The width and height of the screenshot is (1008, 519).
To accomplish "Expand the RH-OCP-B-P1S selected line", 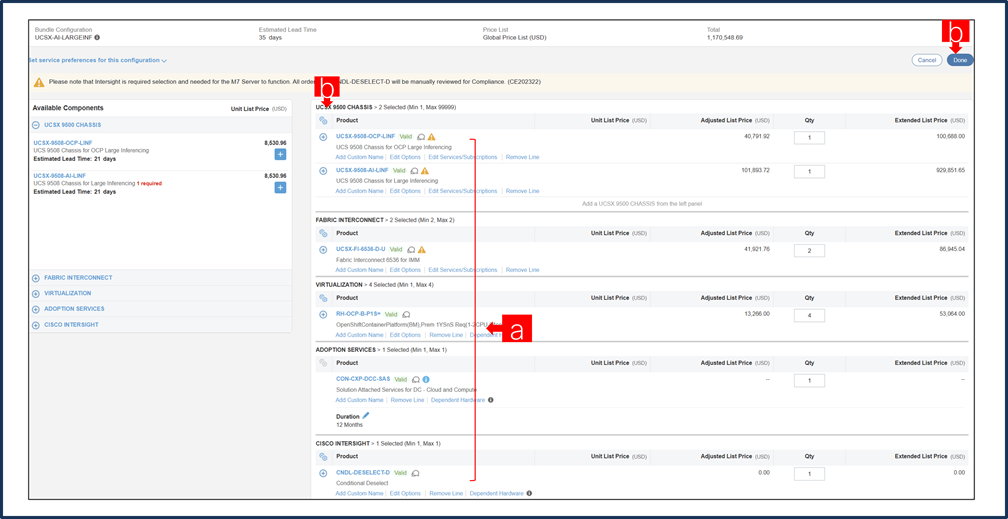I will (323, 314).
